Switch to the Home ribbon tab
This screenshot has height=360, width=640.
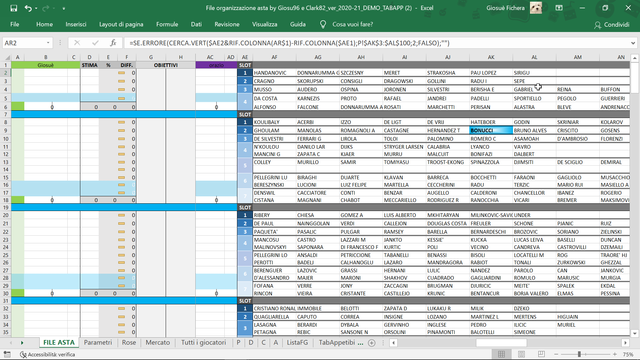(x=44, y=24)
